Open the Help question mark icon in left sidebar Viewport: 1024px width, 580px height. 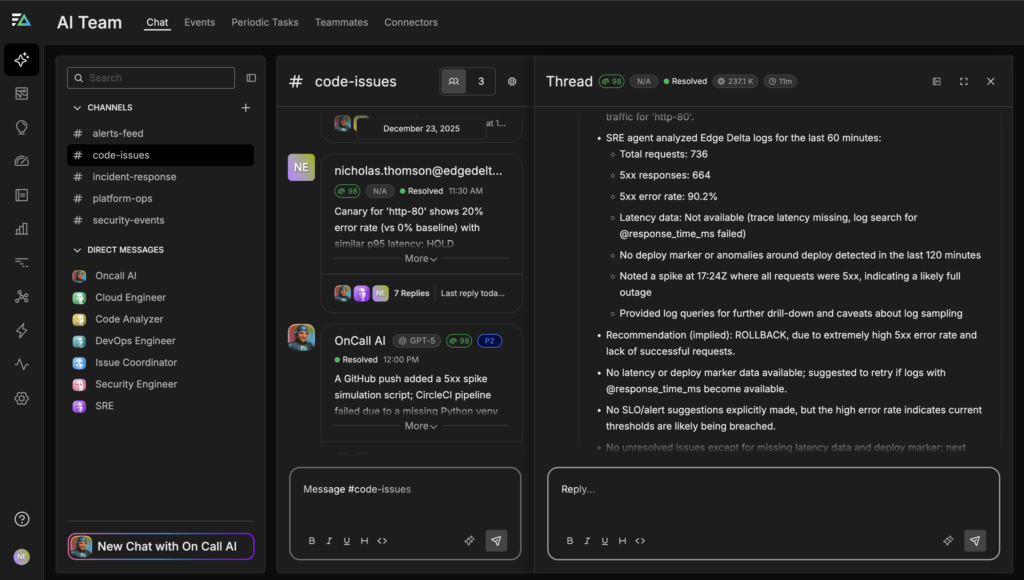point(21,519)
